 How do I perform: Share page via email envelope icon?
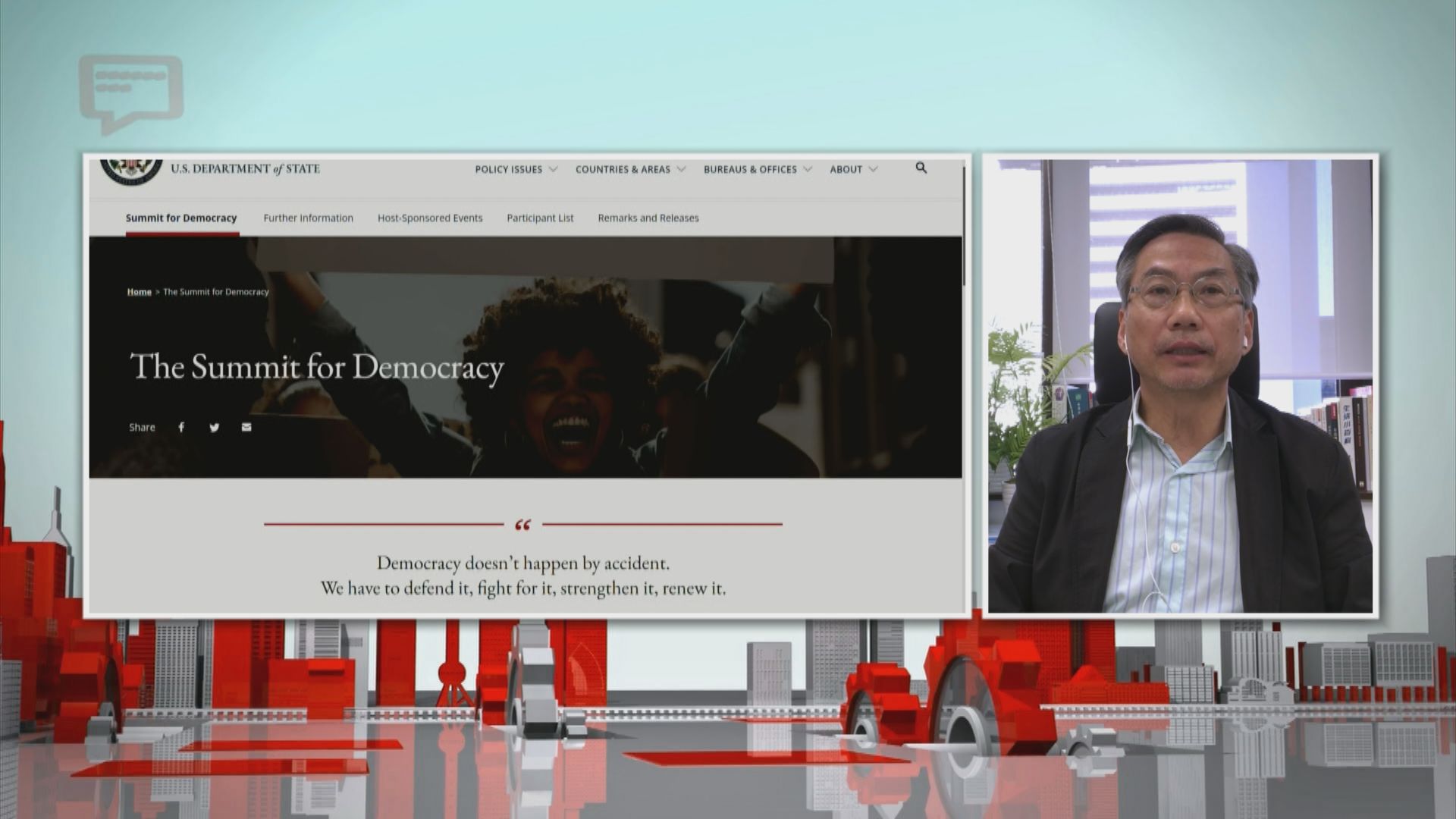coord(246,427)
